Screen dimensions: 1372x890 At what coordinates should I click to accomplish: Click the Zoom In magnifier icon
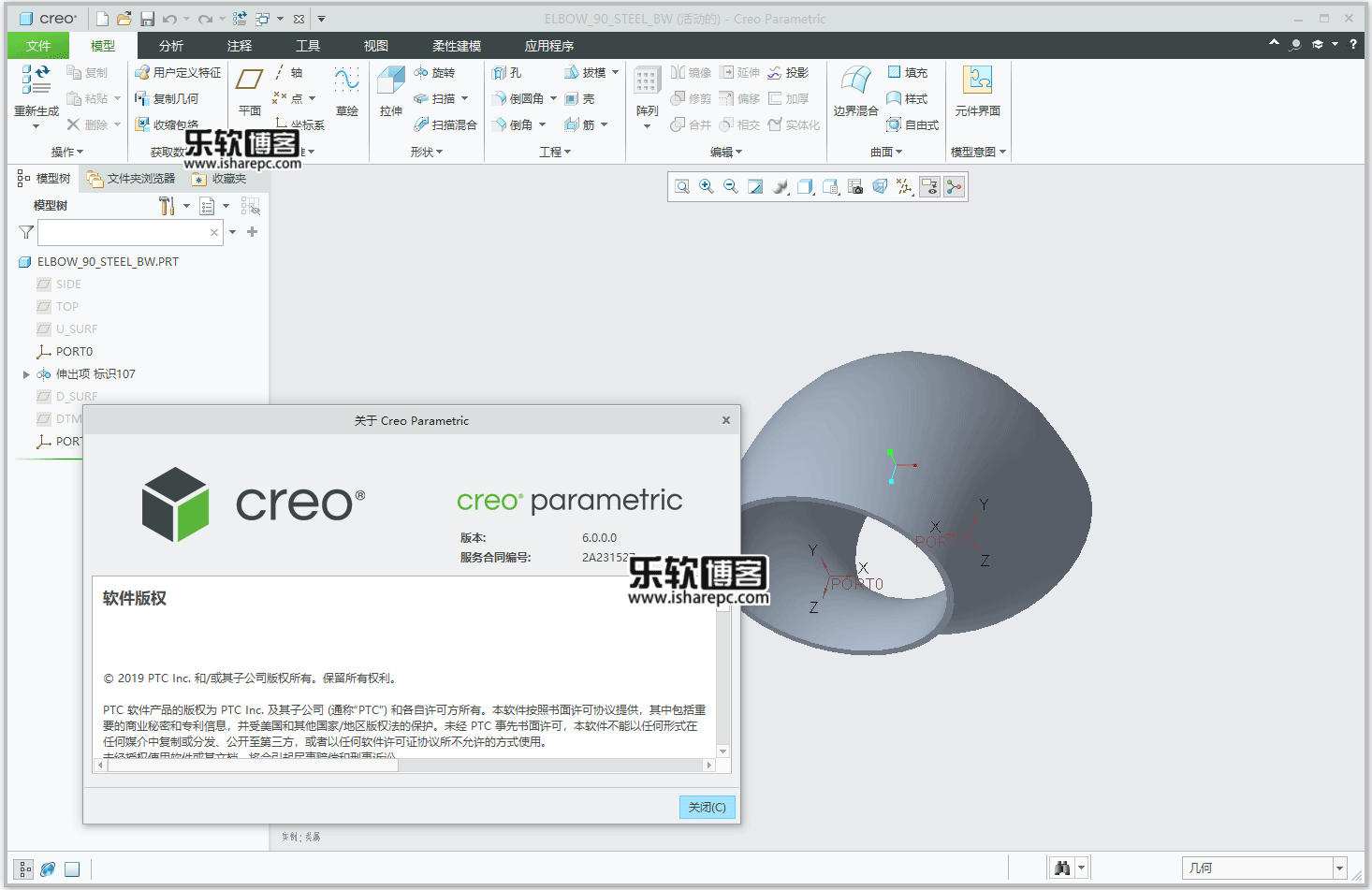(x=707, y=187)
